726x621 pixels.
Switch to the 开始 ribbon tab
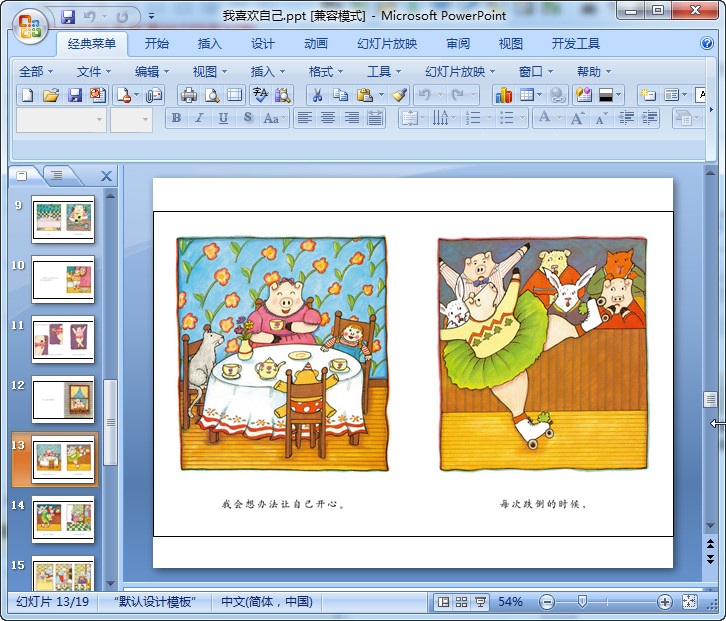[156, 44]
